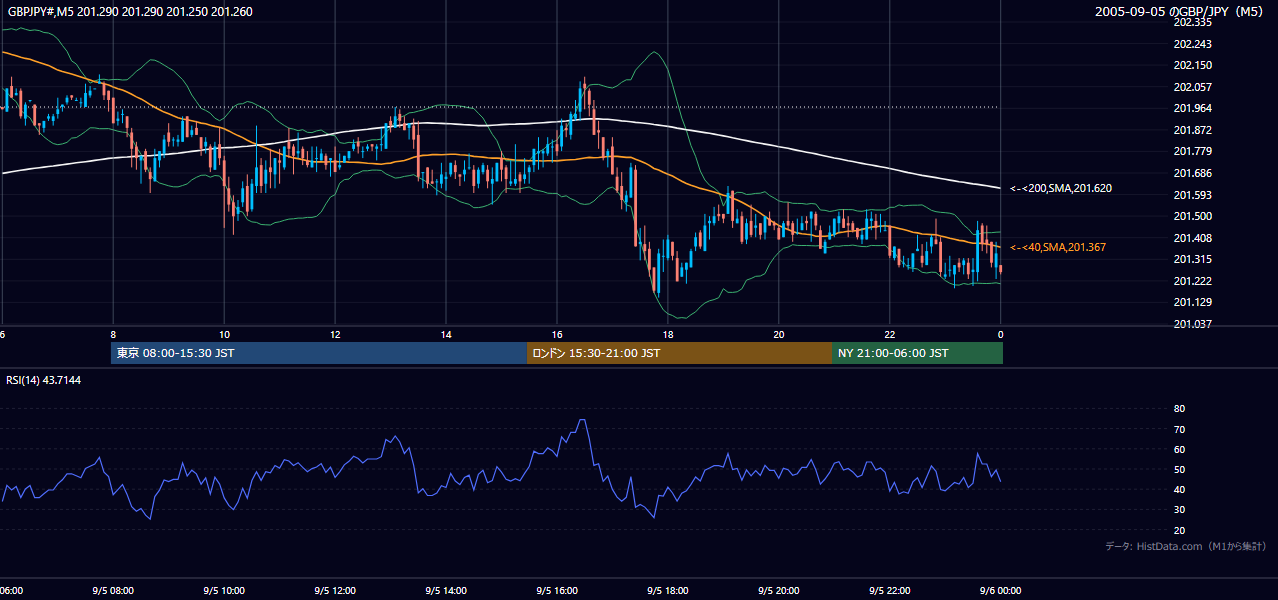Select the 40 SMA label 201.367

point(1058,247)
